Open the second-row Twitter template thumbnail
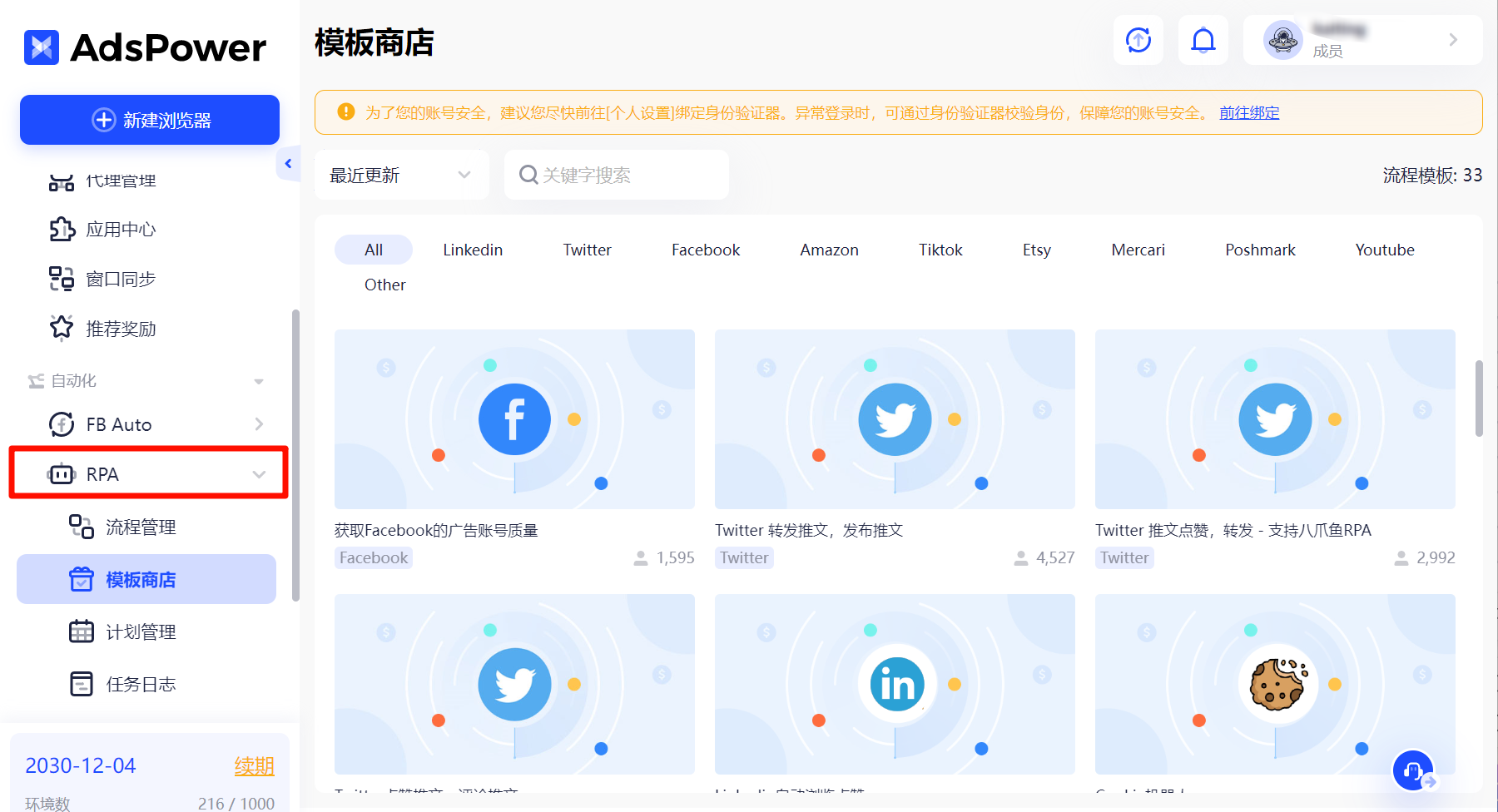 point(514,684)
